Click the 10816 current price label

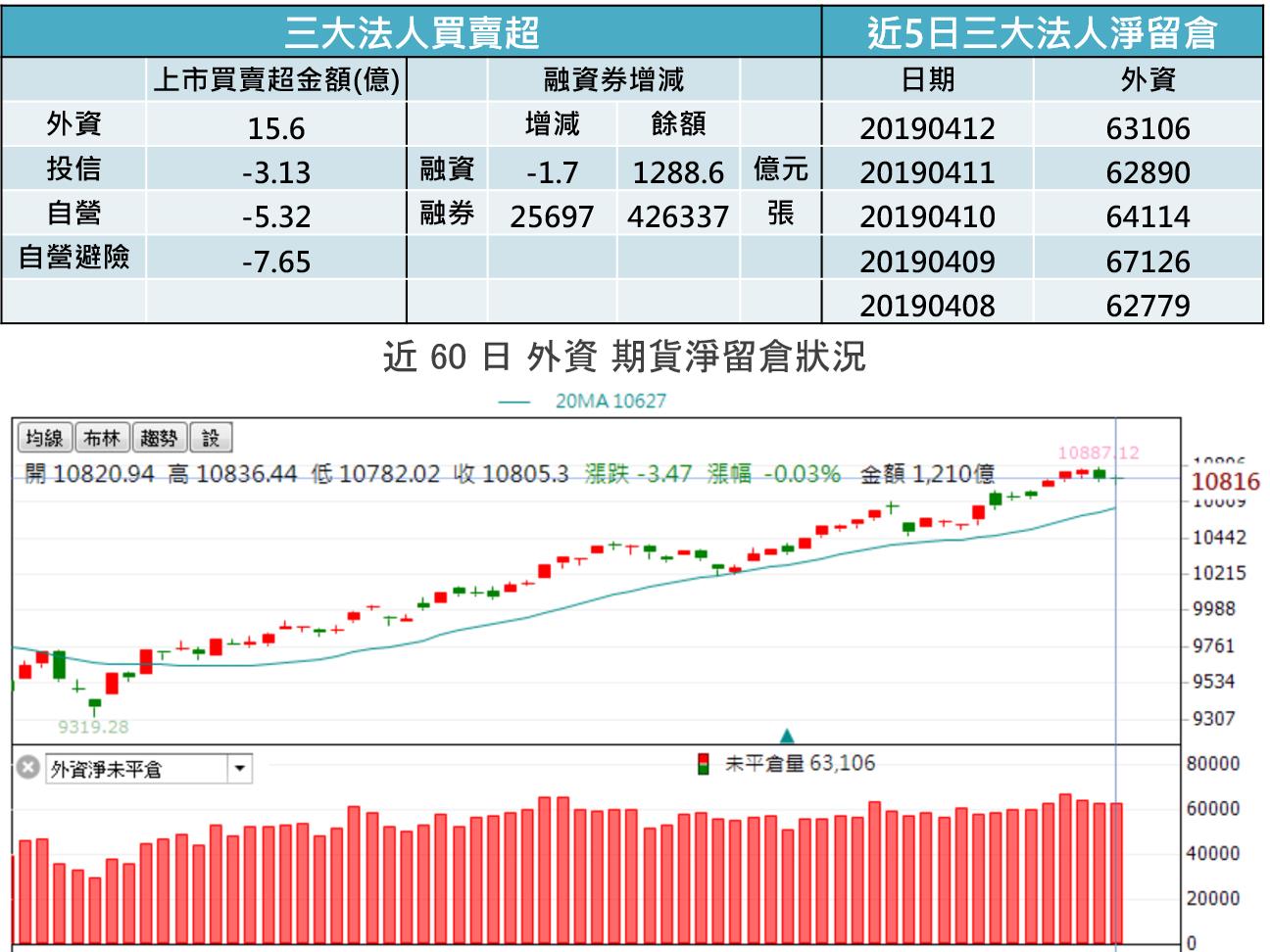1225,481
